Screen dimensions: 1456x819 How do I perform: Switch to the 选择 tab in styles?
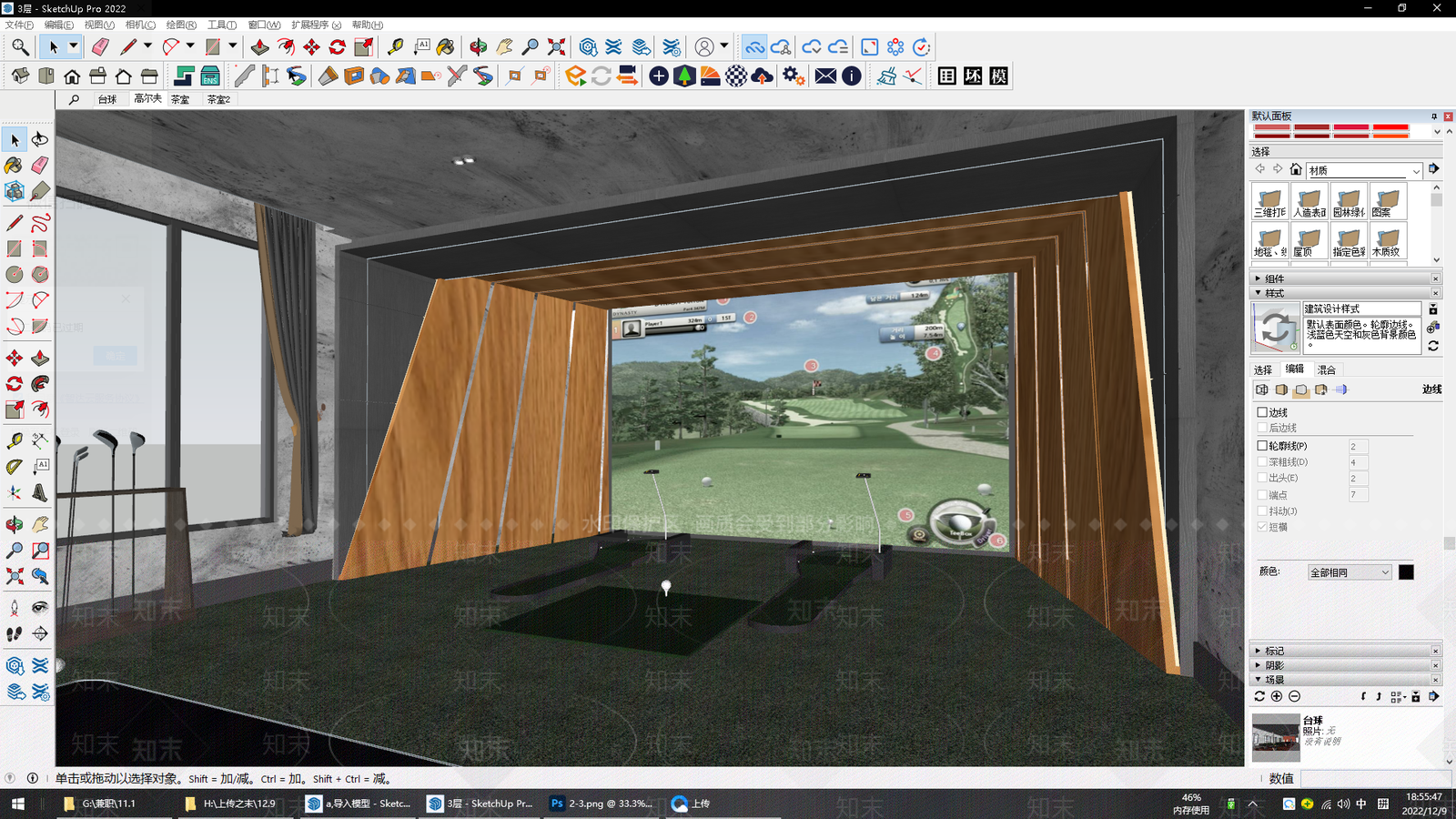tap(1263, 369)
